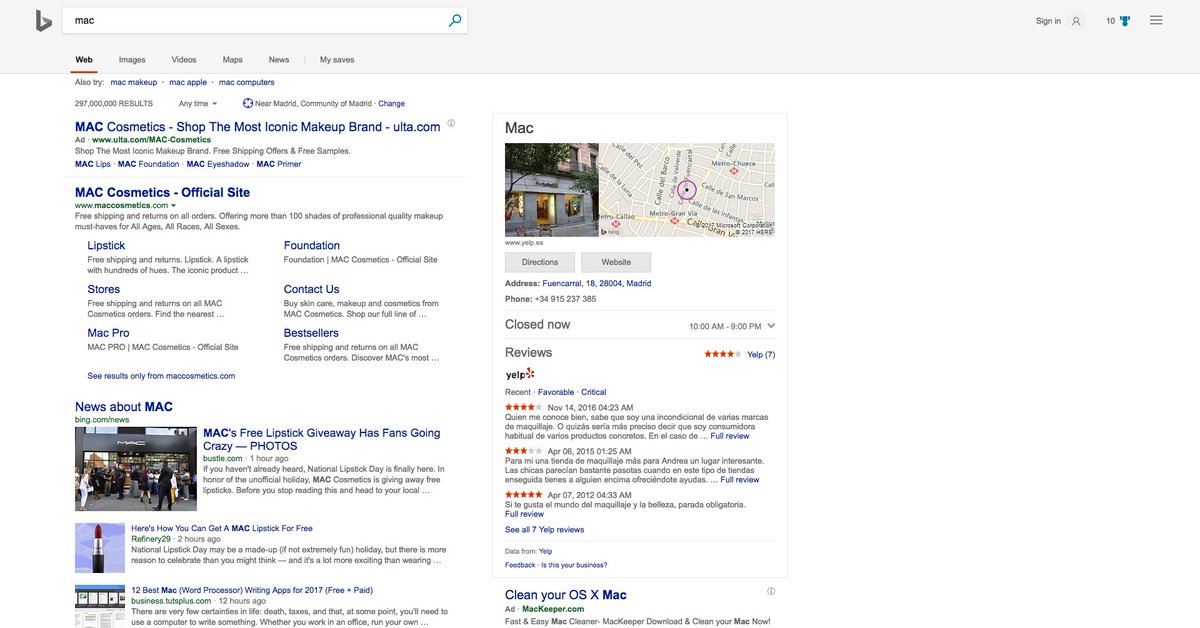Open Full review for Apr 07, 2012
The image size is (1200, 628).
524,514
